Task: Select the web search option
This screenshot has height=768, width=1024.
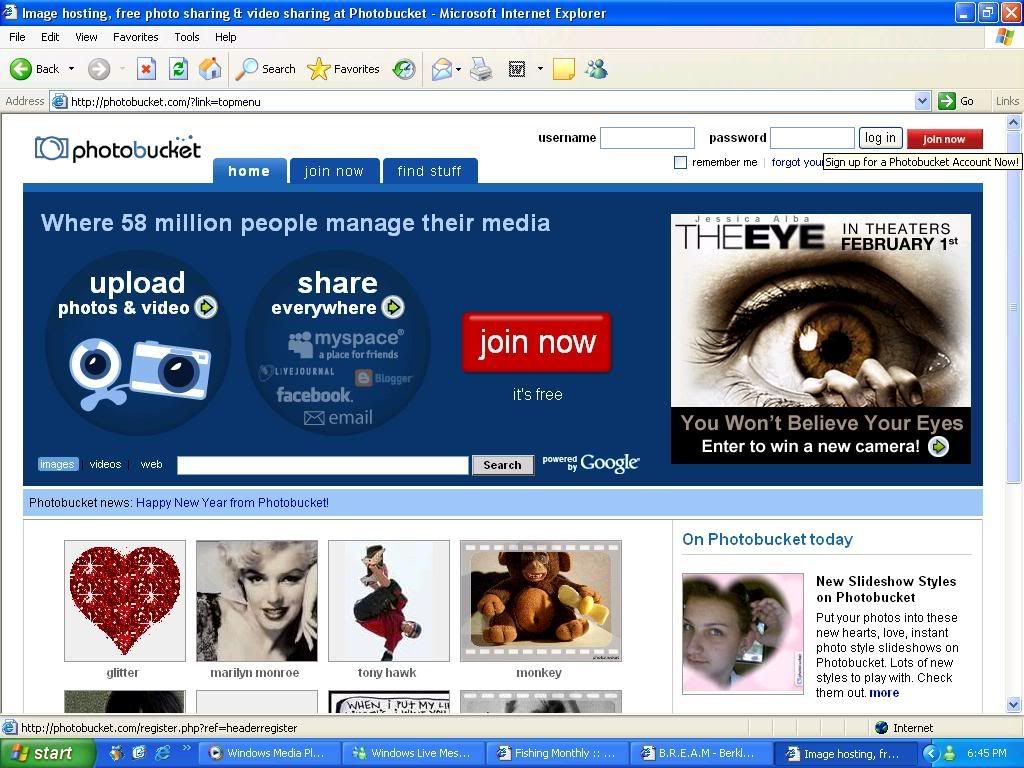Action: pos(152,464)
